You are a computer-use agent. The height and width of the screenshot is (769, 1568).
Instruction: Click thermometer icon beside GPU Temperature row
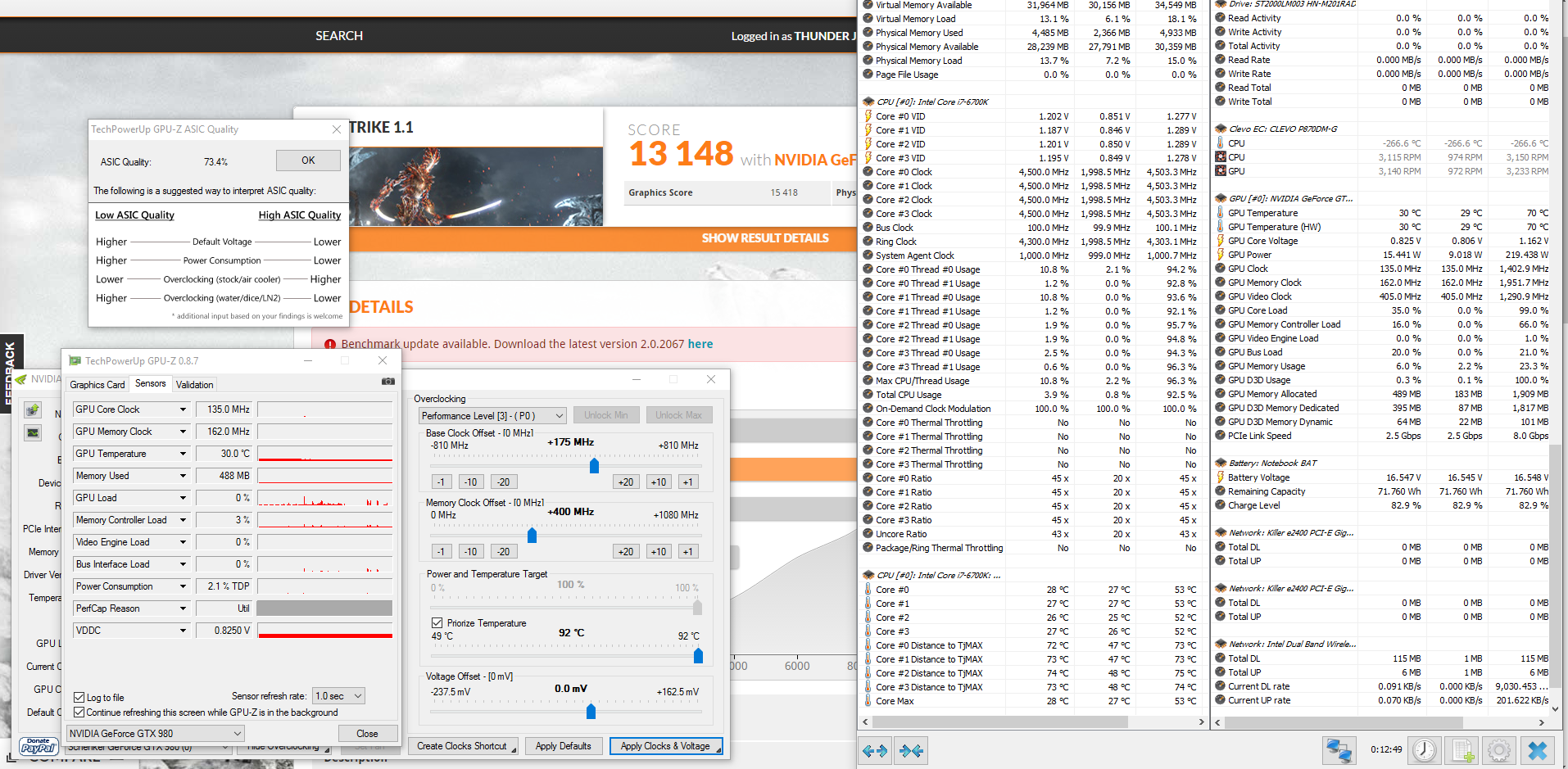click(1221, 213)
